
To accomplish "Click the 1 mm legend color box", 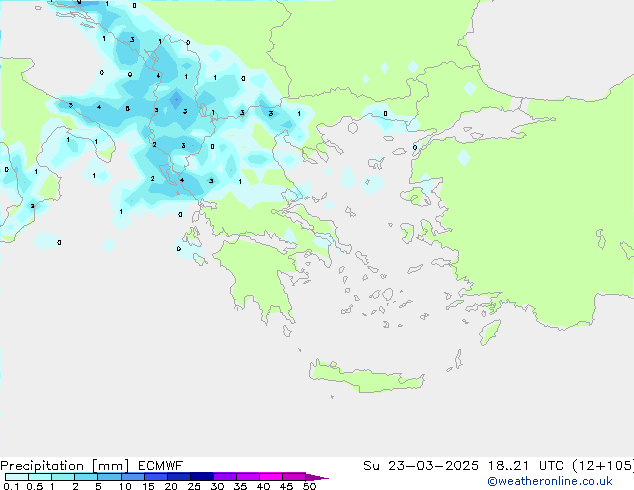I will tap(63, 477).
